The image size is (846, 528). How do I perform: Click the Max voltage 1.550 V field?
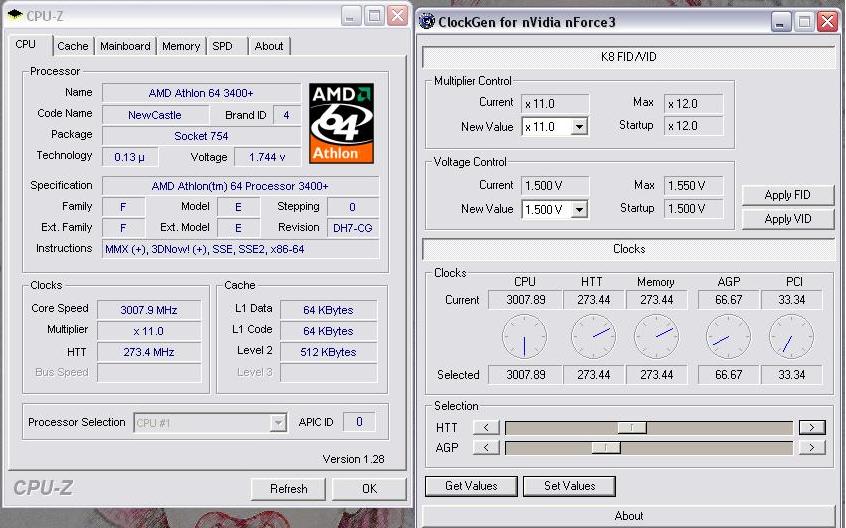tap(693, 186)
